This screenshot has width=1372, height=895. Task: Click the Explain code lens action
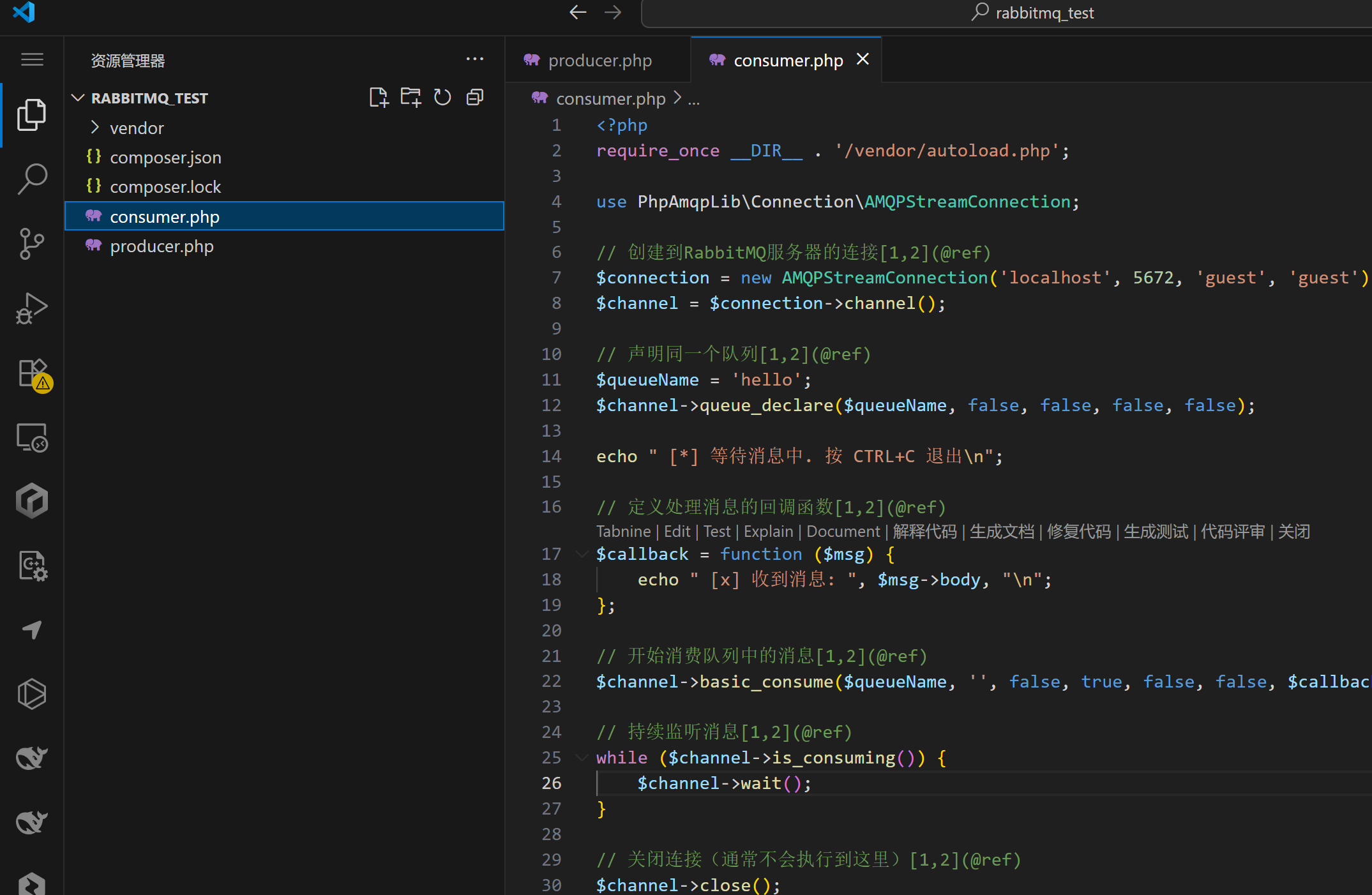[x=768, y=531]
